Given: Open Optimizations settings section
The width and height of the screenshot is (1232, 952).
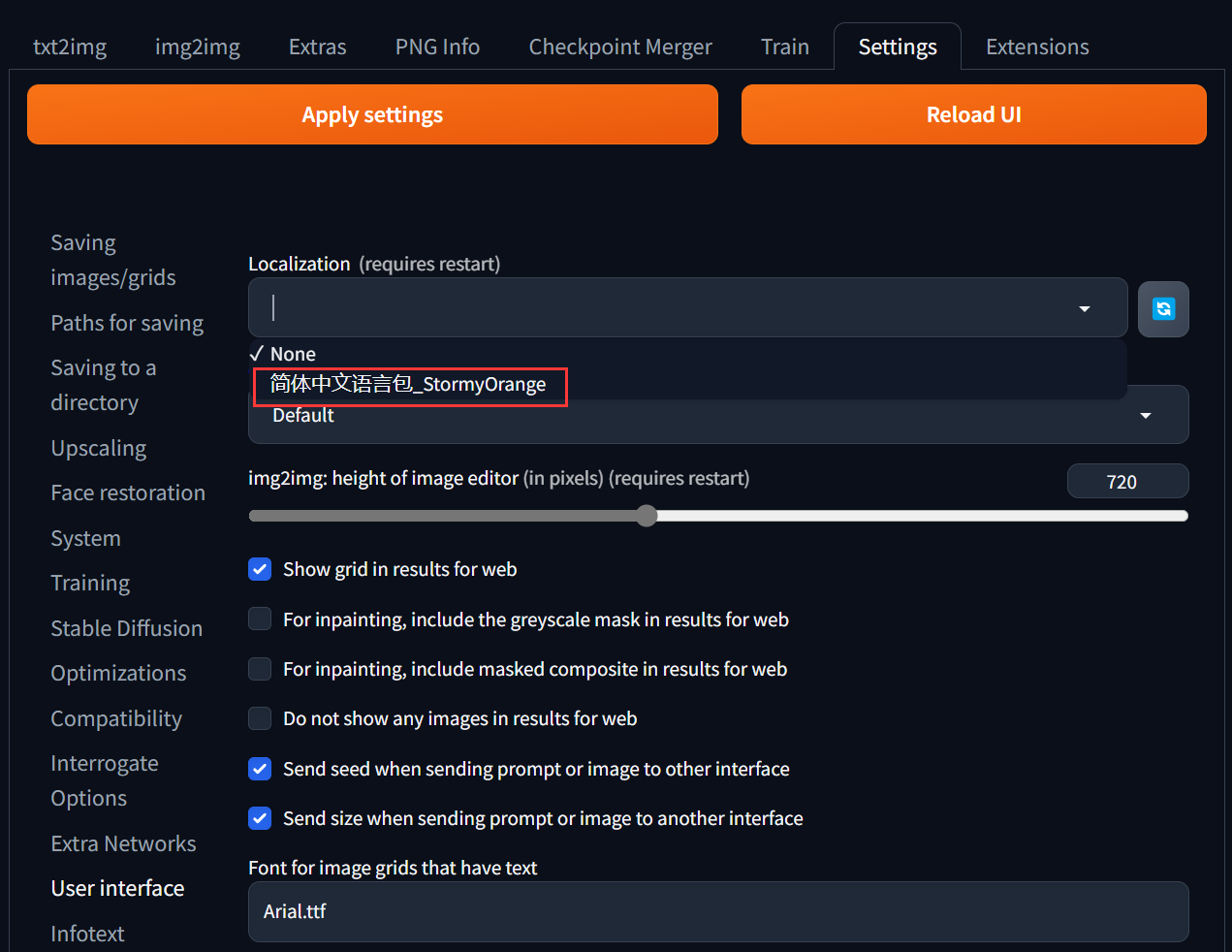Looking at the screenshot, I should 118,673.
